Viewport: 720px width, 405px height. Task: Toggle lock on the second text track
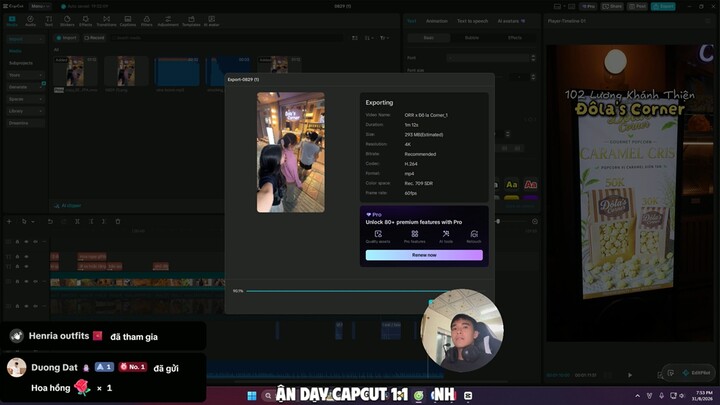(x=17, y=266)
